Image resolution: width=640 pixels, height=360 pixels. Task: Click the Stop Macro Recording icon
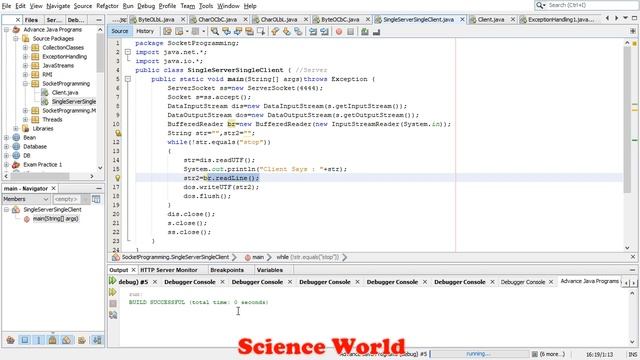[350, 31]
